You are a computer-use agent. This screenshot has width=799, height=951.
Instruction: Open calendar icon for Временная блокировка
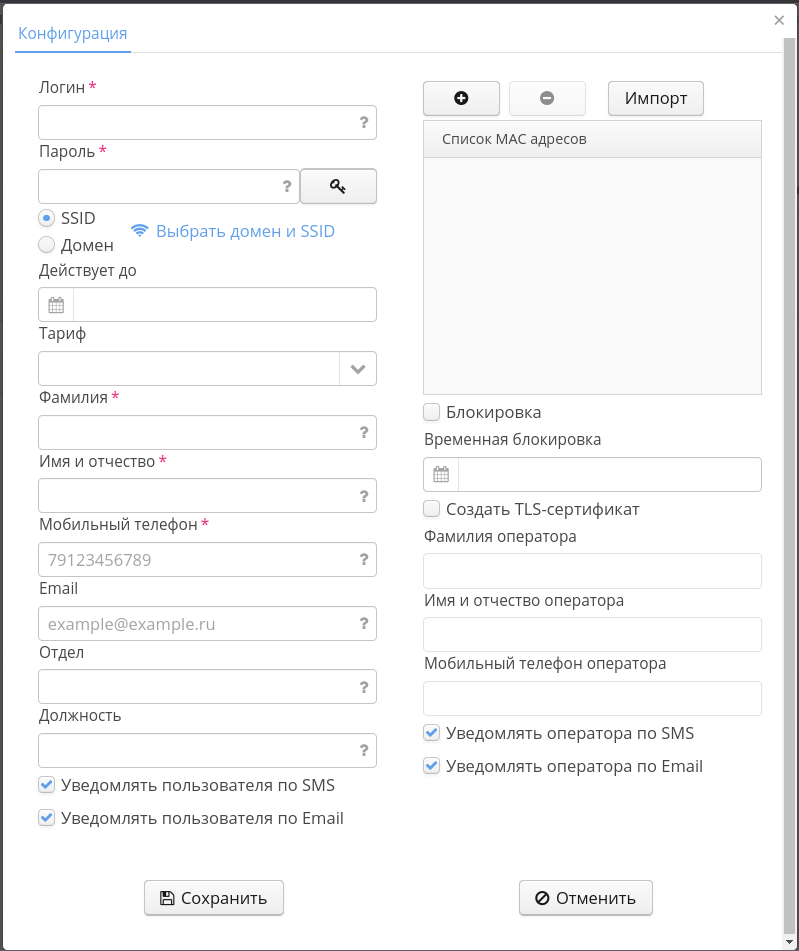click(x=441, y=475)
